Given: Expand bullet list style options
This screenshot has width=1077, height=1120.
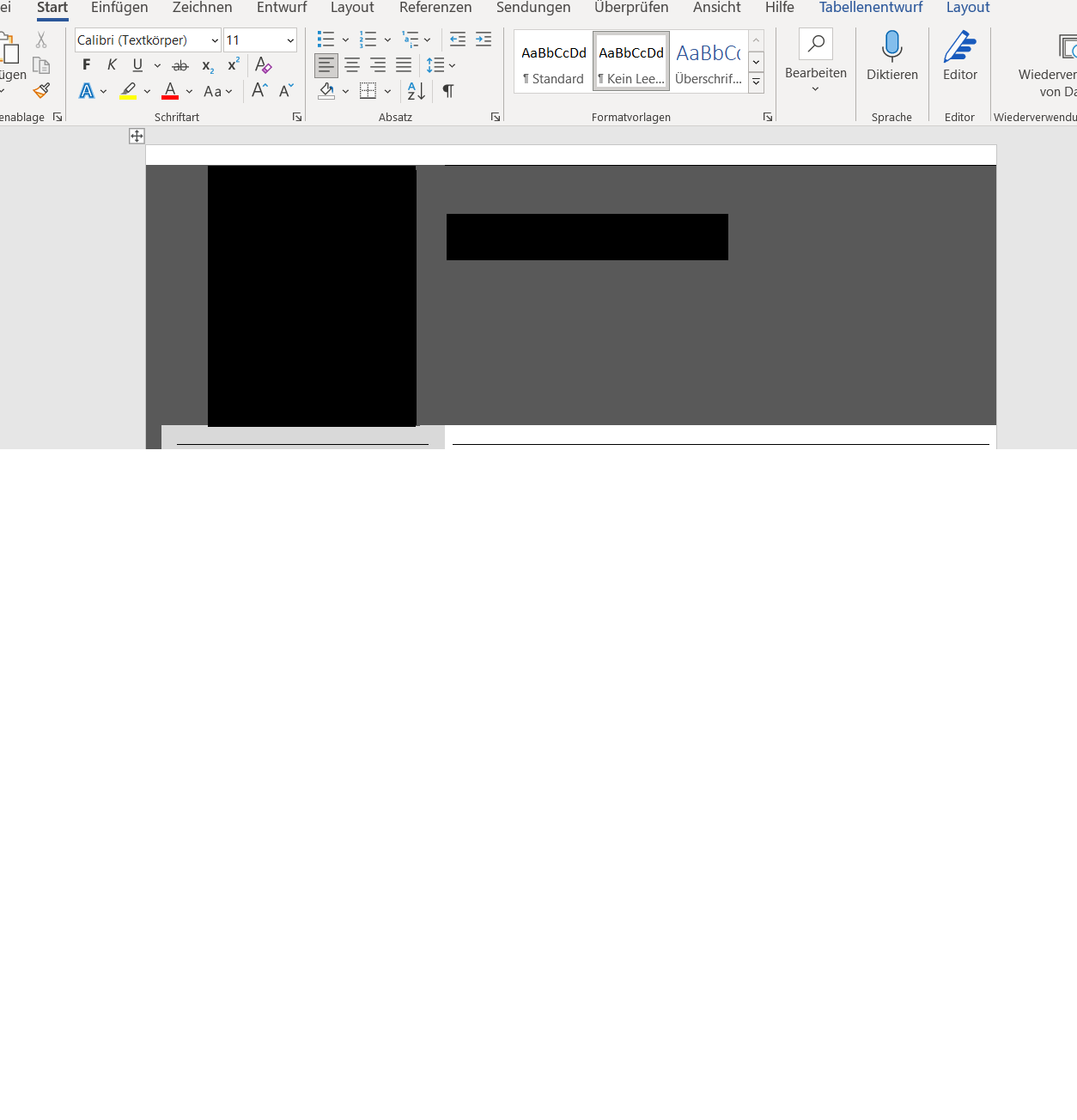Looking at the screenshot, I should point(345,40).
